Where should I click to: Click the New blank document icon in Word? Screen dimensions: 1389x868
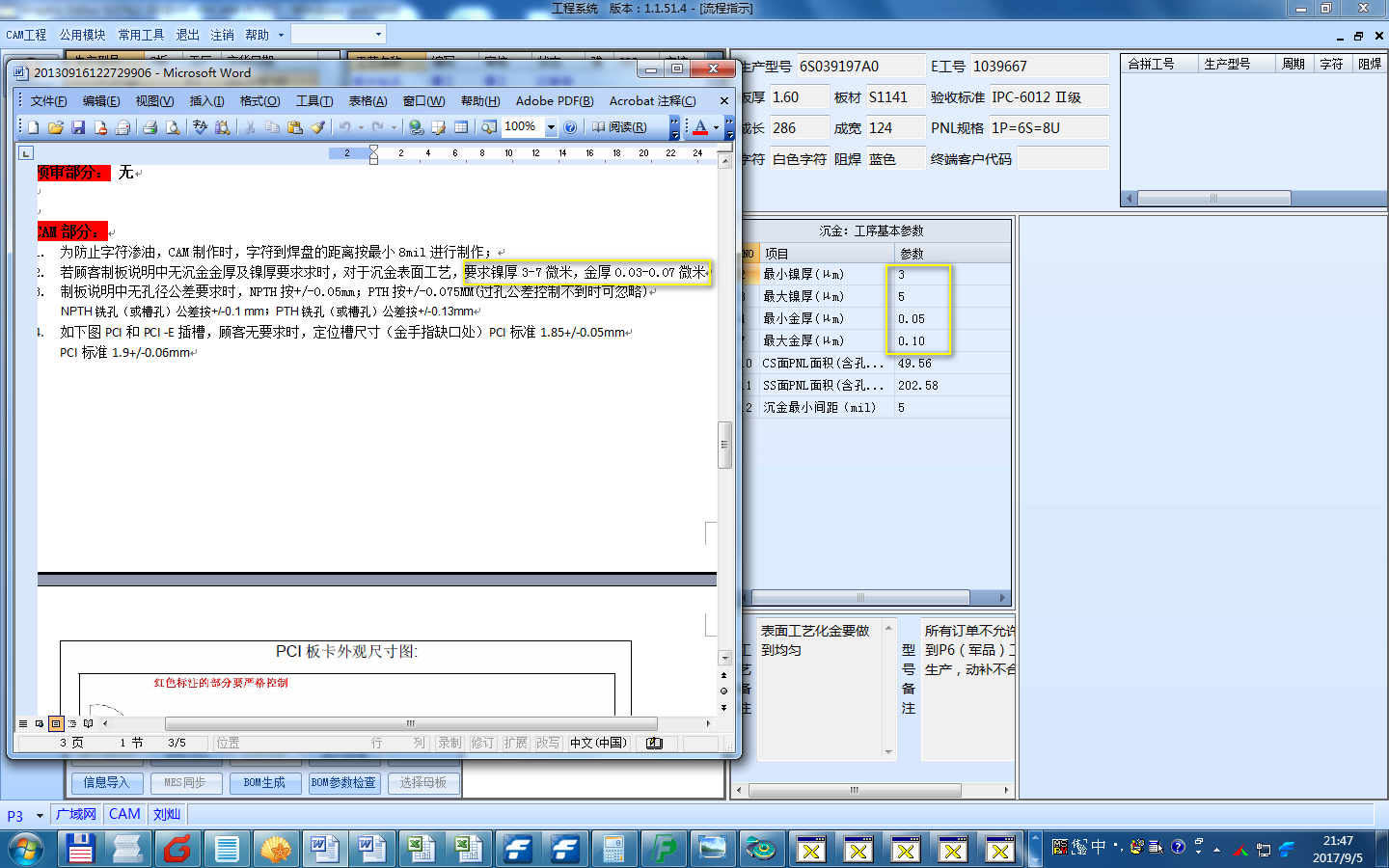tap(33, 127)
